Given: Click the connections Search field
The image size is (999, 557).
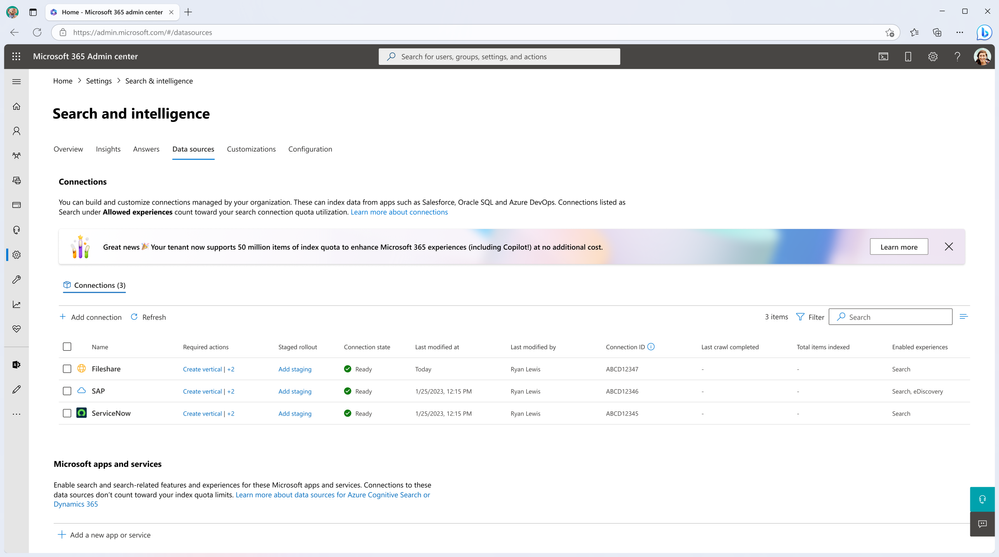Looking at the screenshot, I should click(891, 317).
